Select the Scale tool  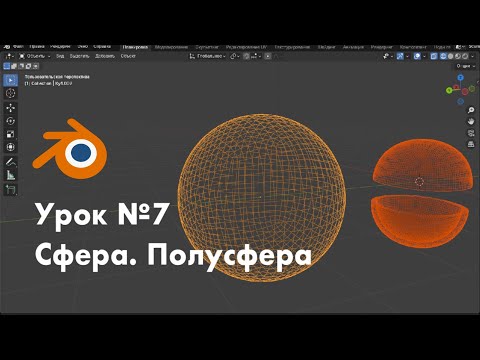(x=10, y=134)
